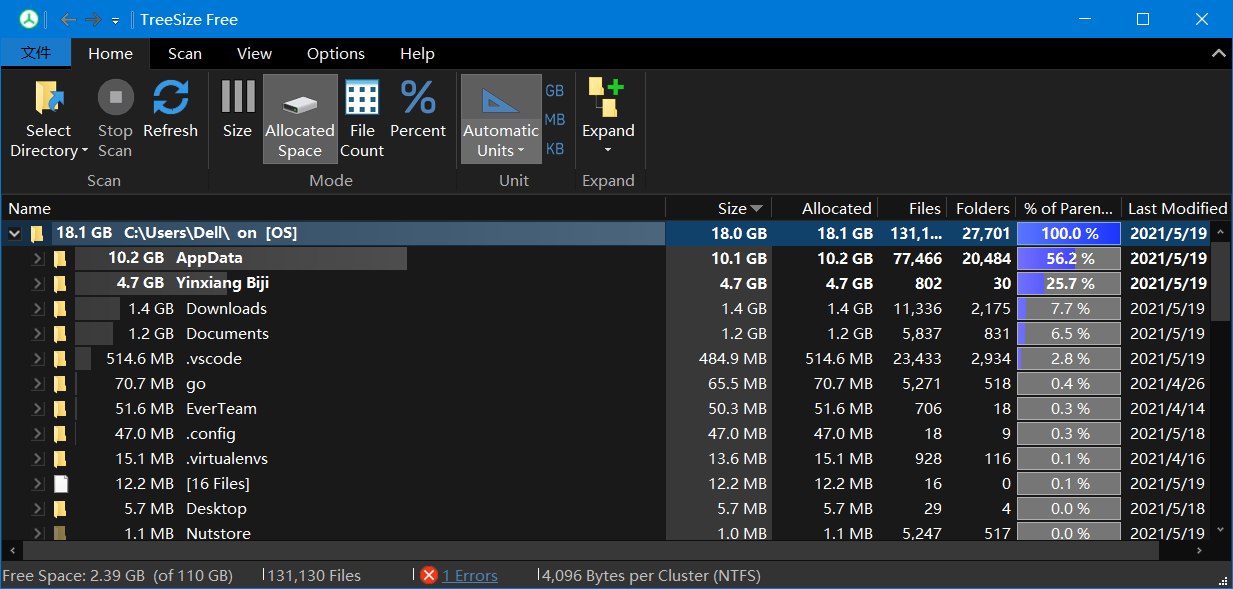
Task: Open the Options tab
Action: (x=336, y=54)
